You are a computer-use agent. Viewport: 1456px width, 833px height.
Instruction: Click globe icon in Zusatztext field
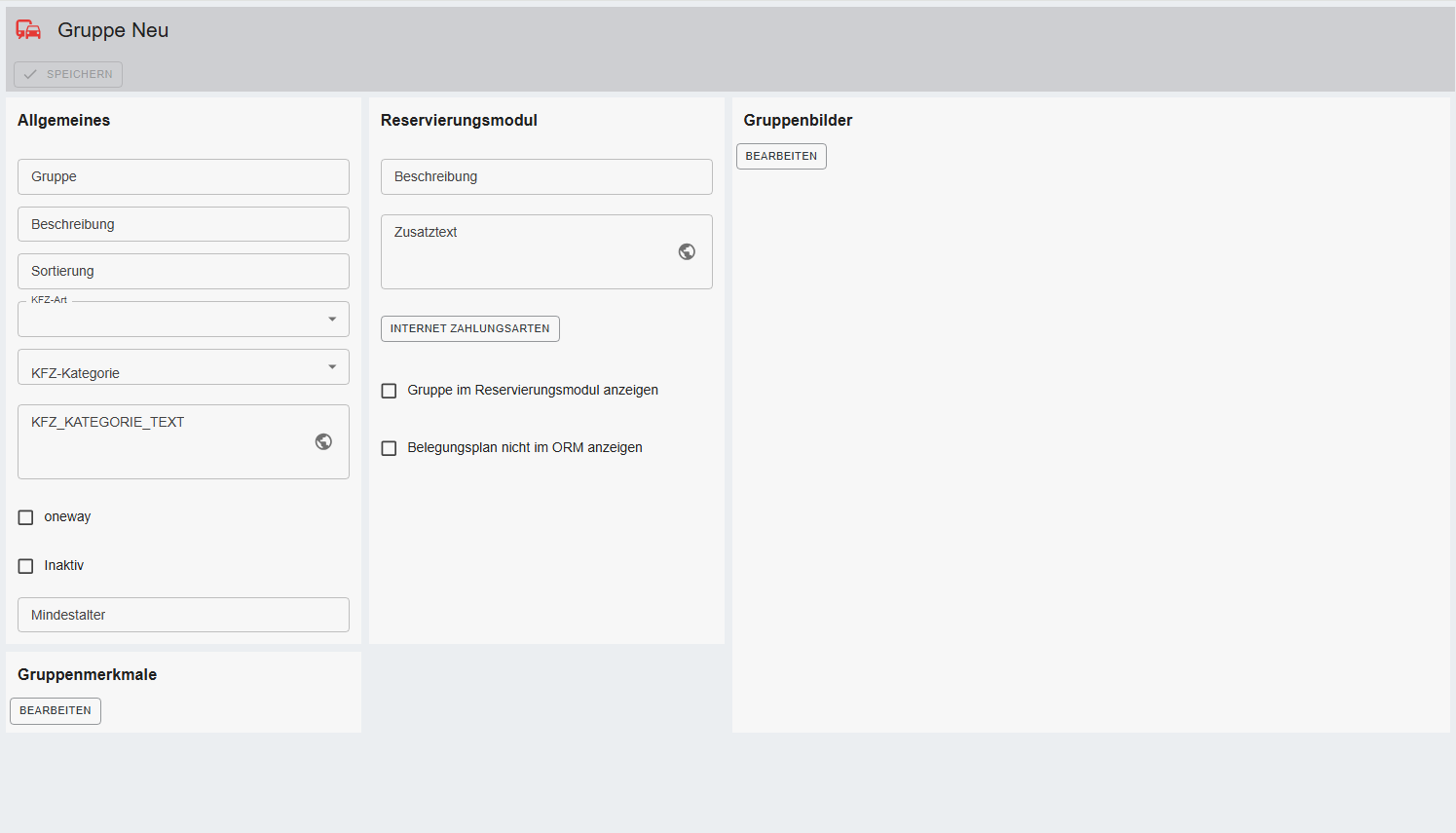pos(687,251)
